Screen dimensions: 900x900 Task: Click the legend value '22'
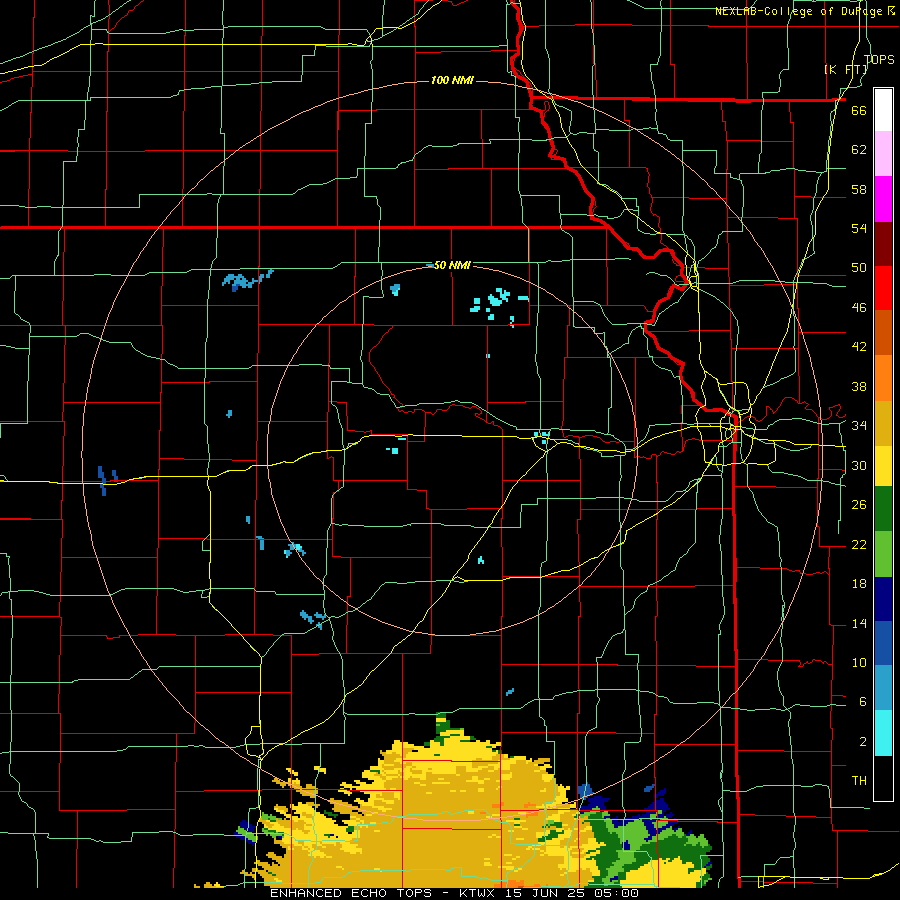(859, 544)
